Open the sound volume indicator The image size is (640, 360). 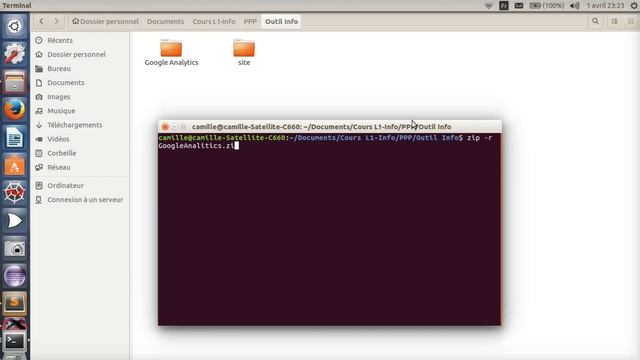tap(575, 6)
